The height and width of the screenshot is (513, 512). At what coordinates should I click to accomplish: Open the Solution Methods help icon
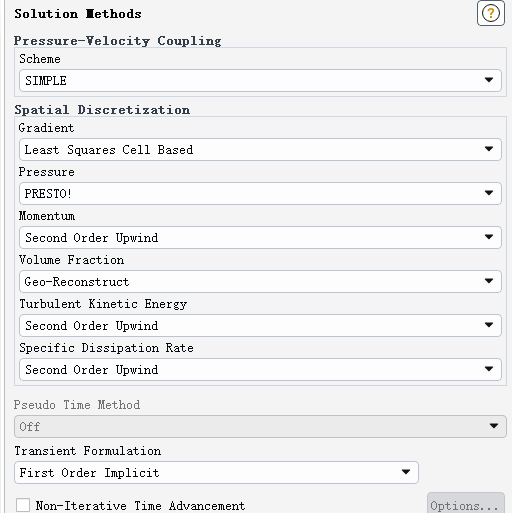click(491, 13)
